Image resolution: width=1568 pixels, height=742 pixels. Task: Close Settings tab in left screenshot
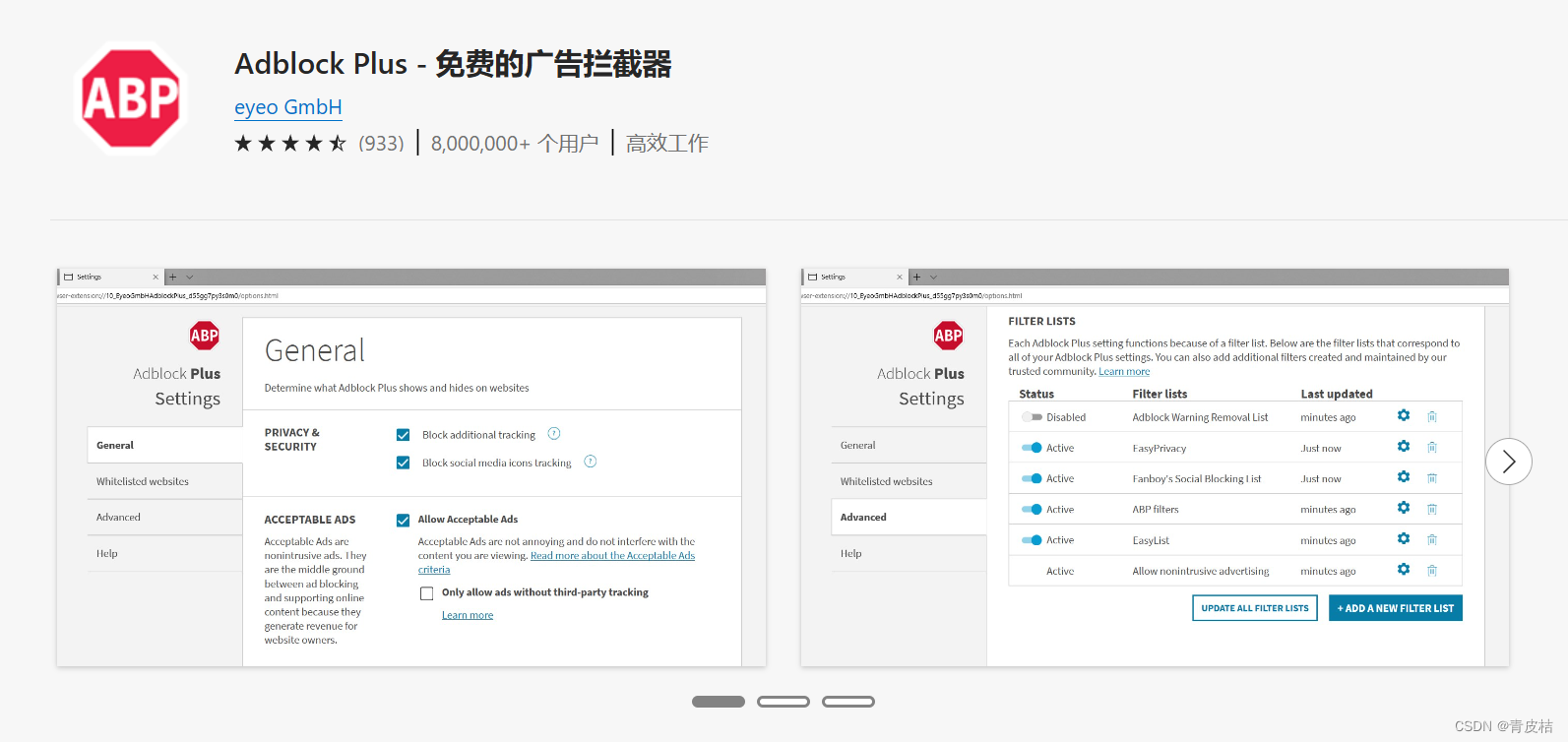(x=156, y=278)
